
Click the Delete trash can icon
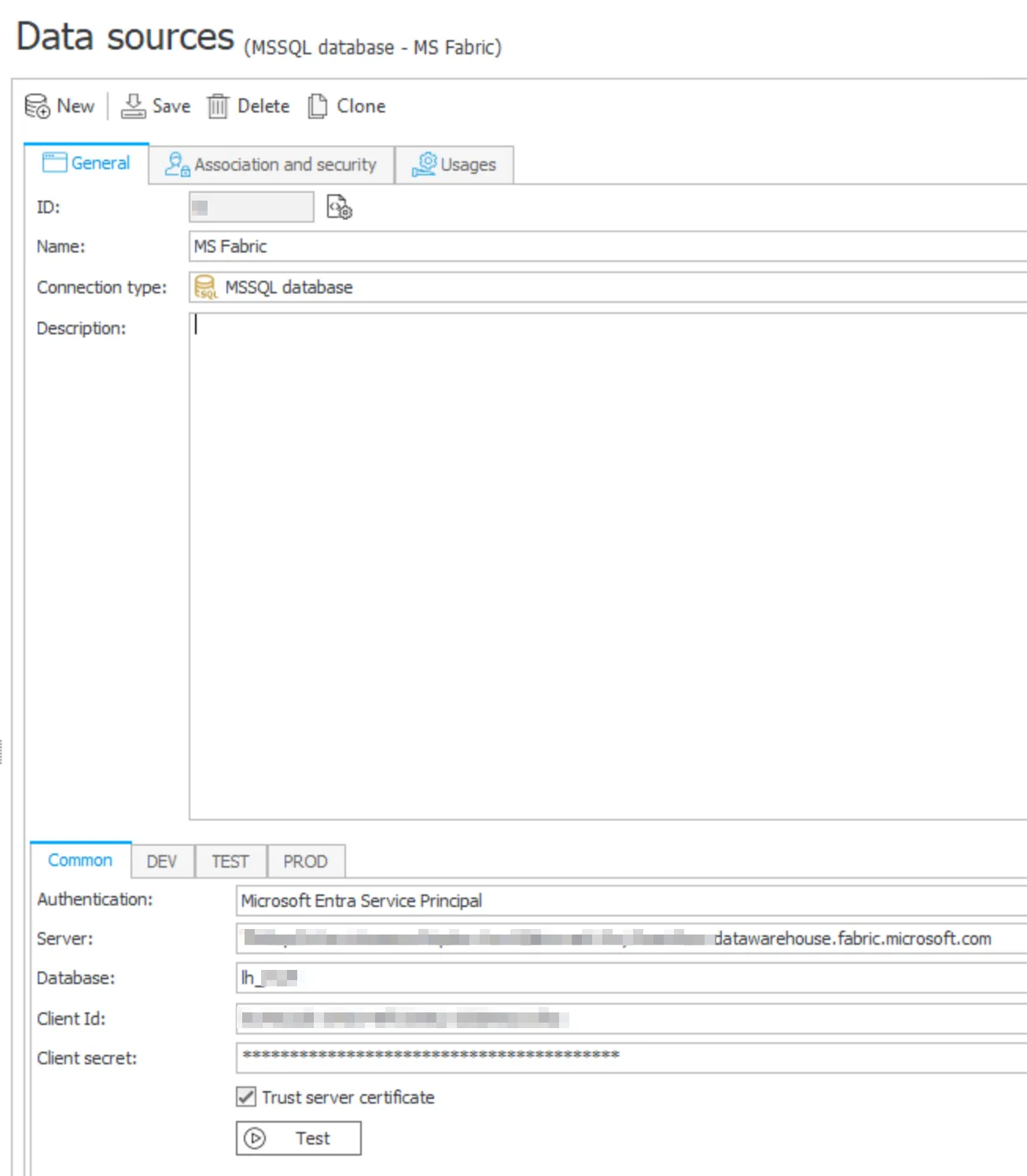pos(218,105)
